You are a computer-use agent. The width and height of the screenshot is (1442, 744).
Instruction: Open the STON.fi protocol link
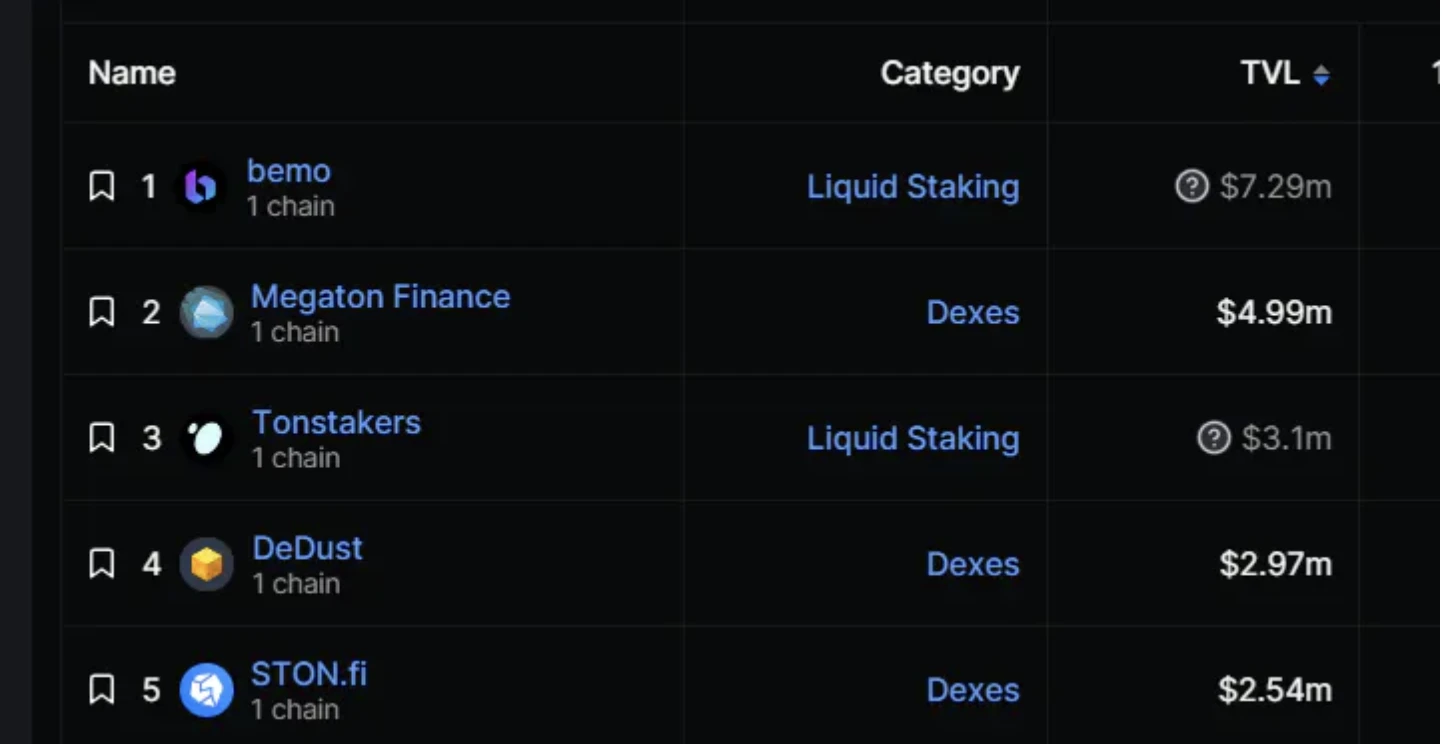point(309,675)
